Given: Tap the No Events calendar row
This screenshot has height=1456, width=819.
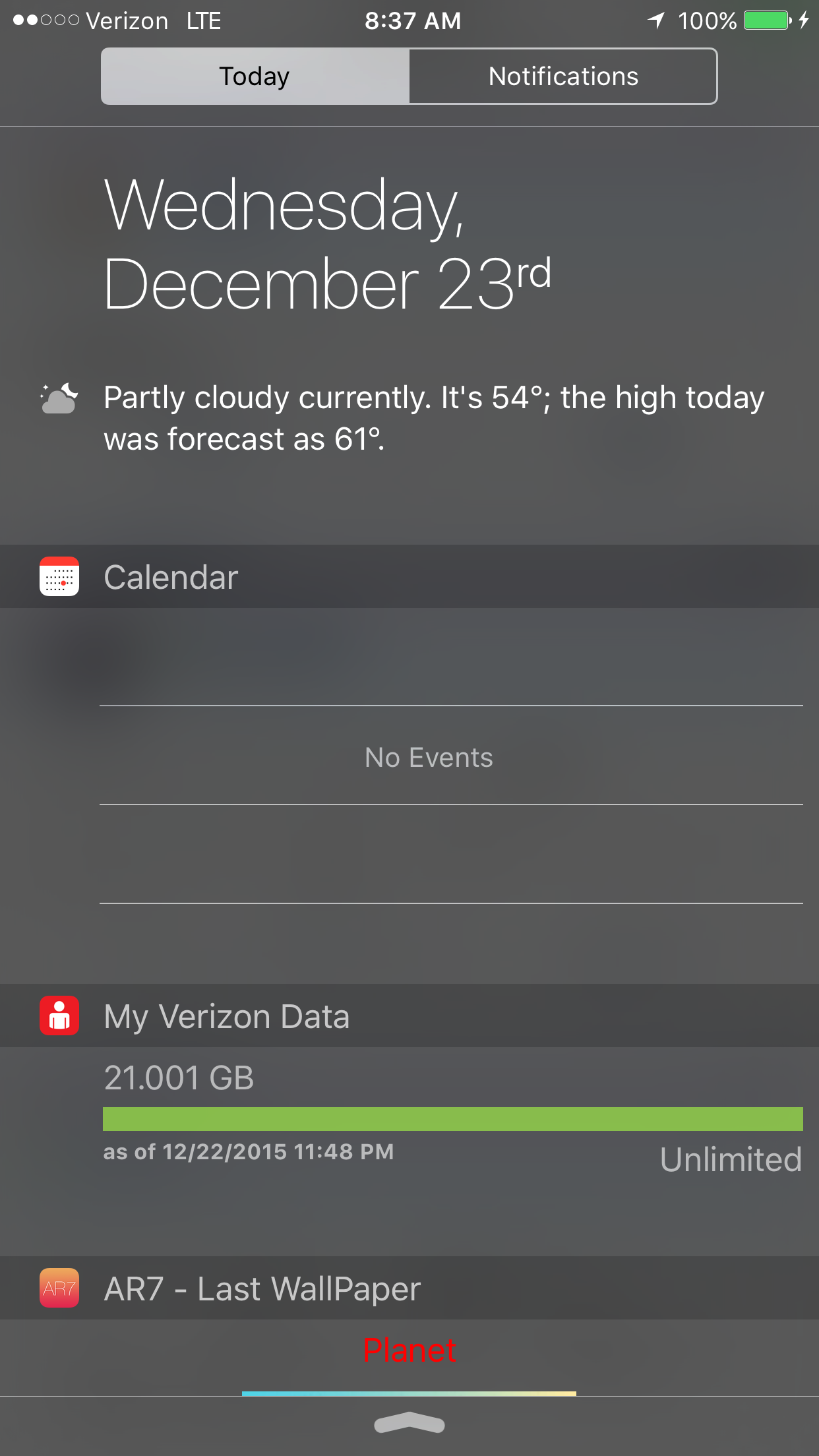Looking at the screenshot, I should click(x=451, y=755).
